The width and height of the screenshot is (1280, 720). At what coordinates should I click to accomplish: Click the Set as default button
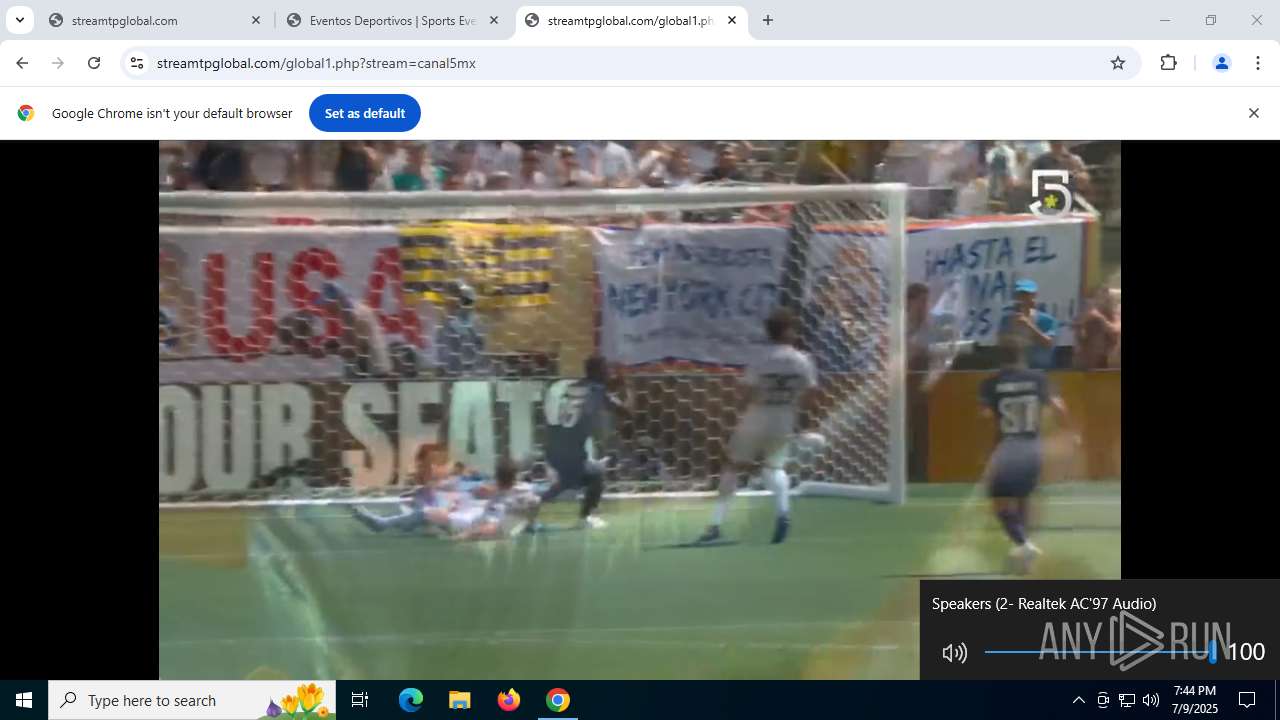tap(365, 113)
